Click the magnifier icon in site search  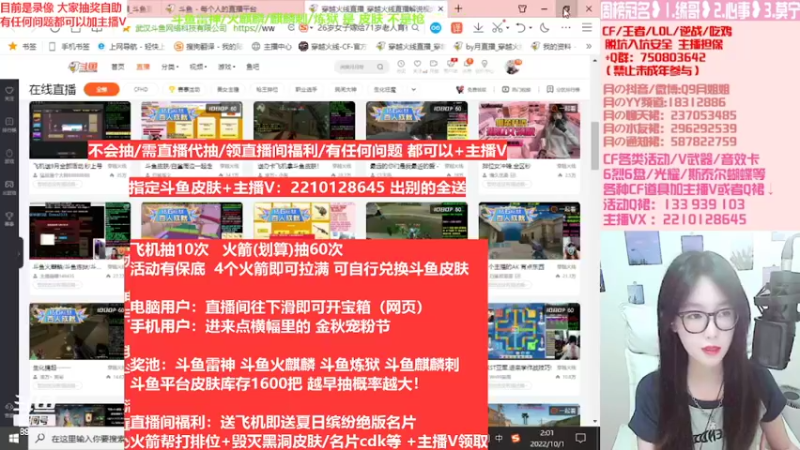(x=380, y=67)
